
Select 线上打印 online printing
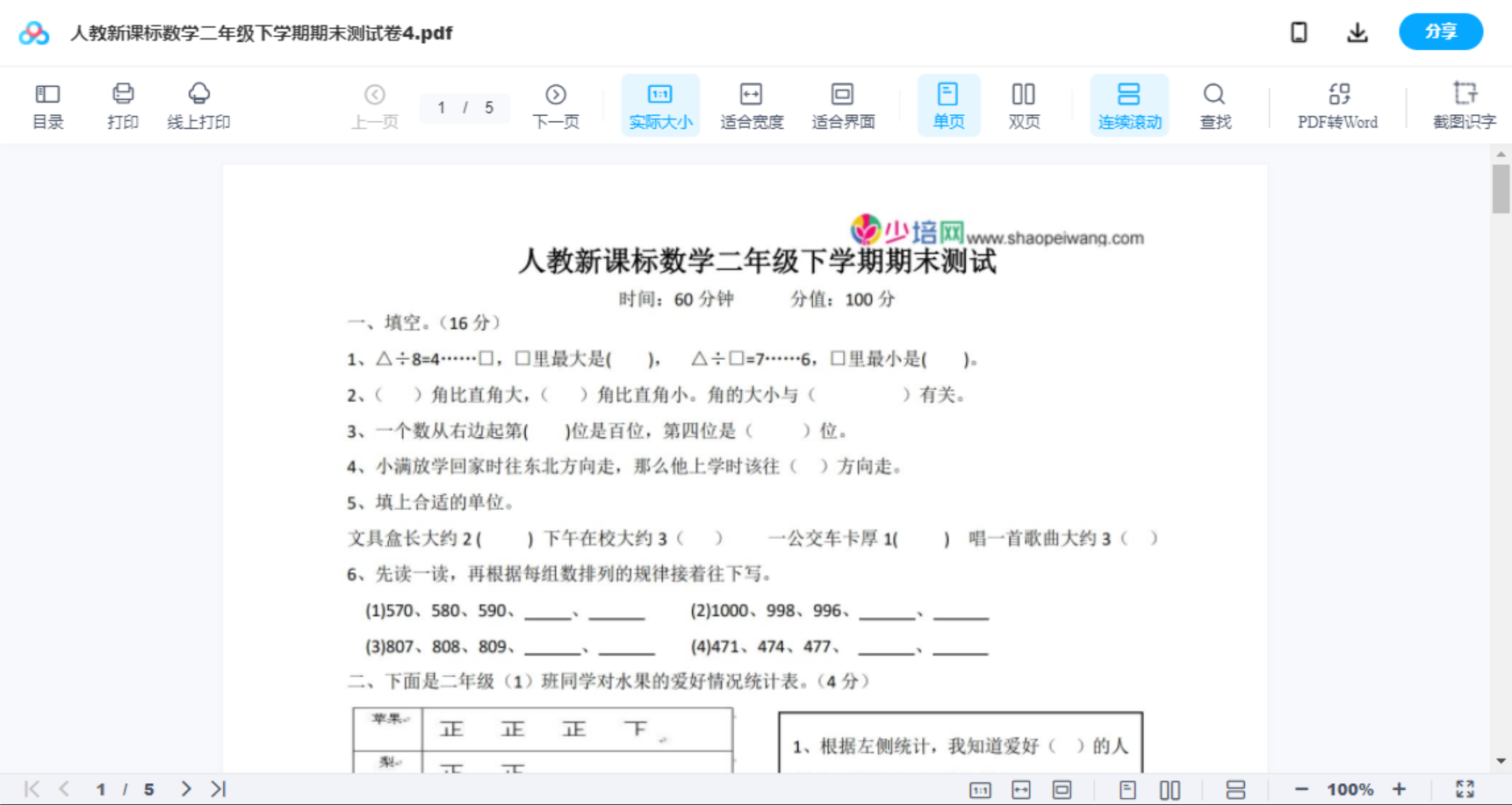(198, 105)
